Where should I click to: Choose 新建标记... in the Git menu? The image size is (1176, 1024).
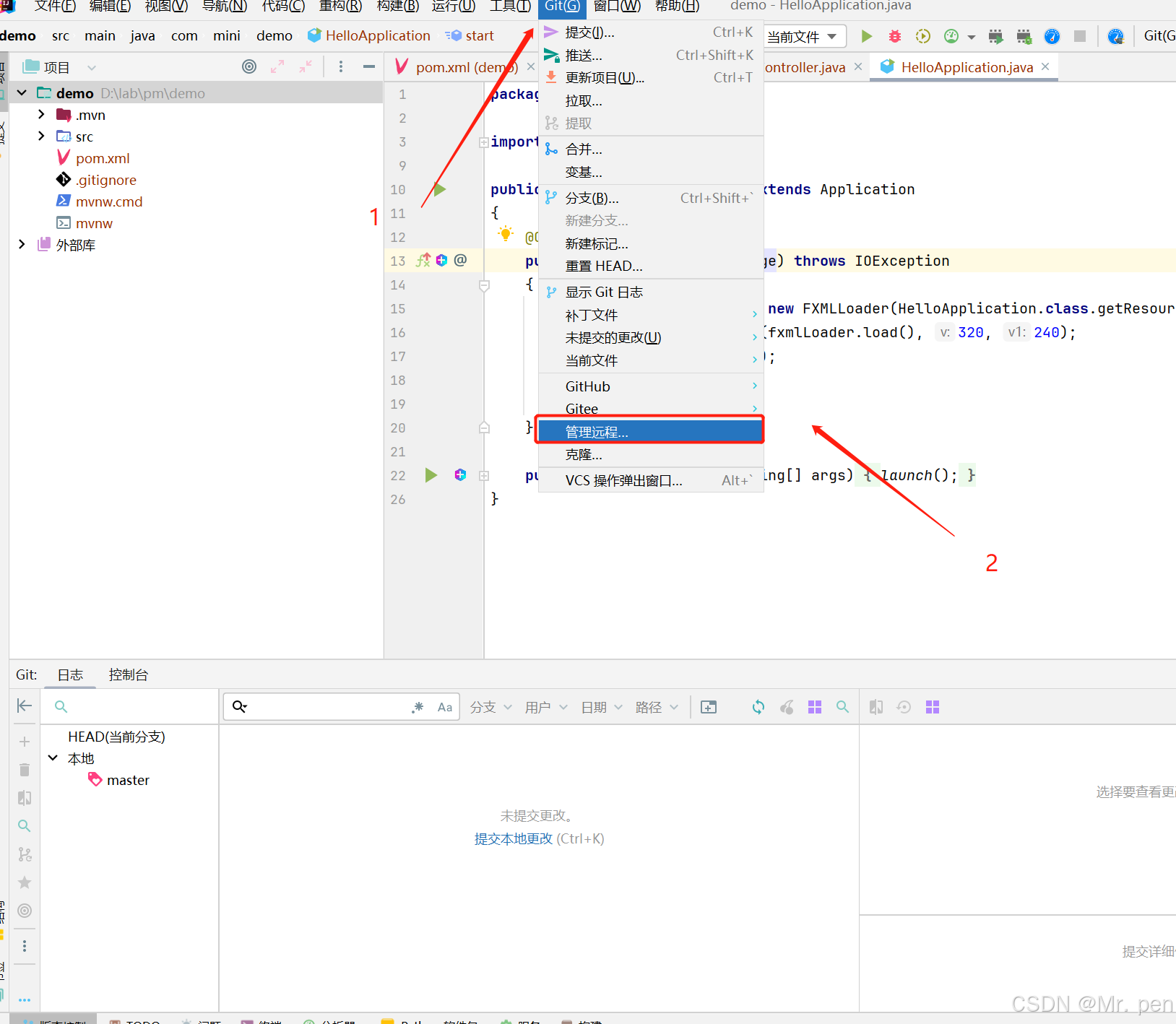click(x=651, y=244)
